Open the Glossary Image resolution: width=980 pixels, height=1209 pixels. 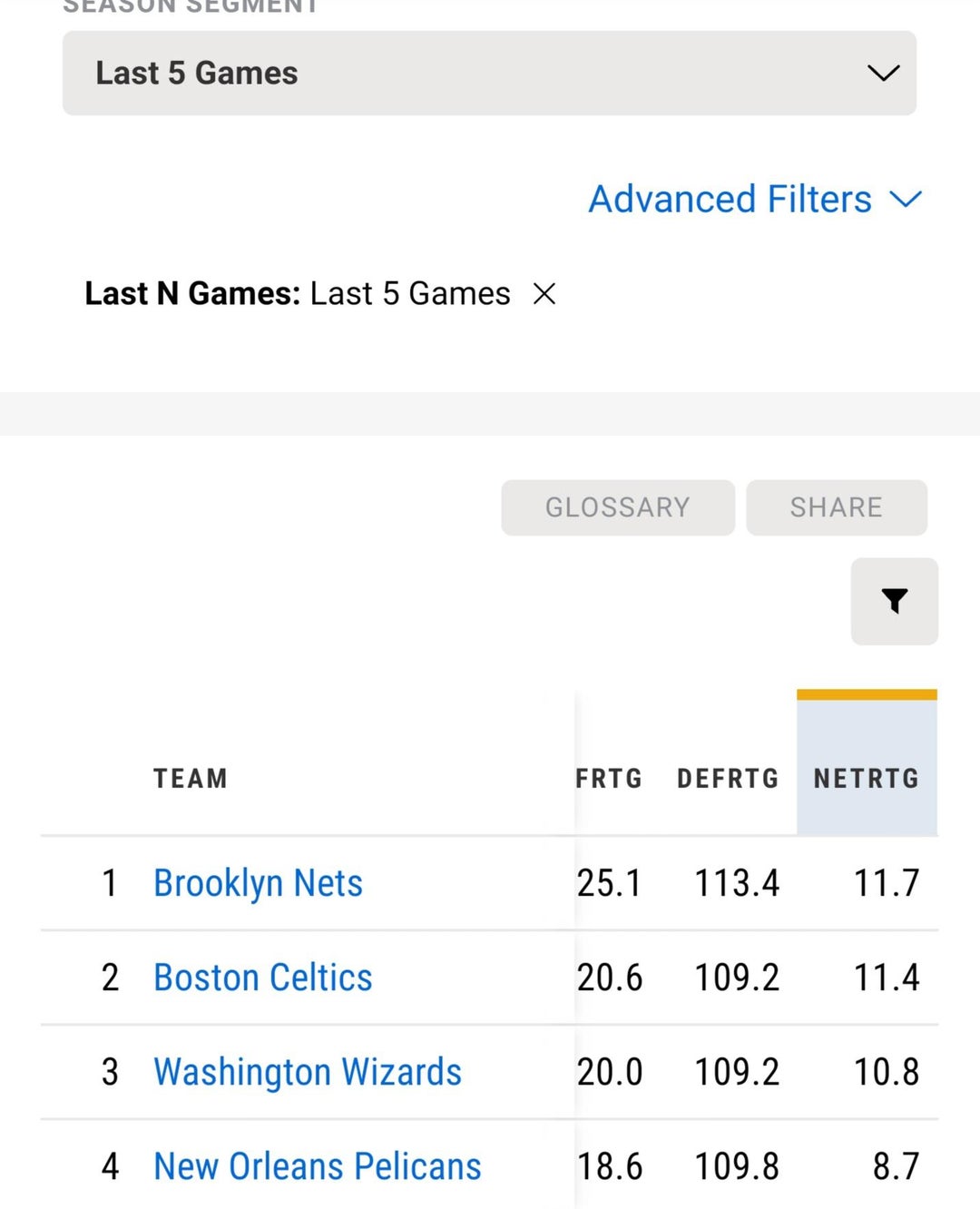617,507
